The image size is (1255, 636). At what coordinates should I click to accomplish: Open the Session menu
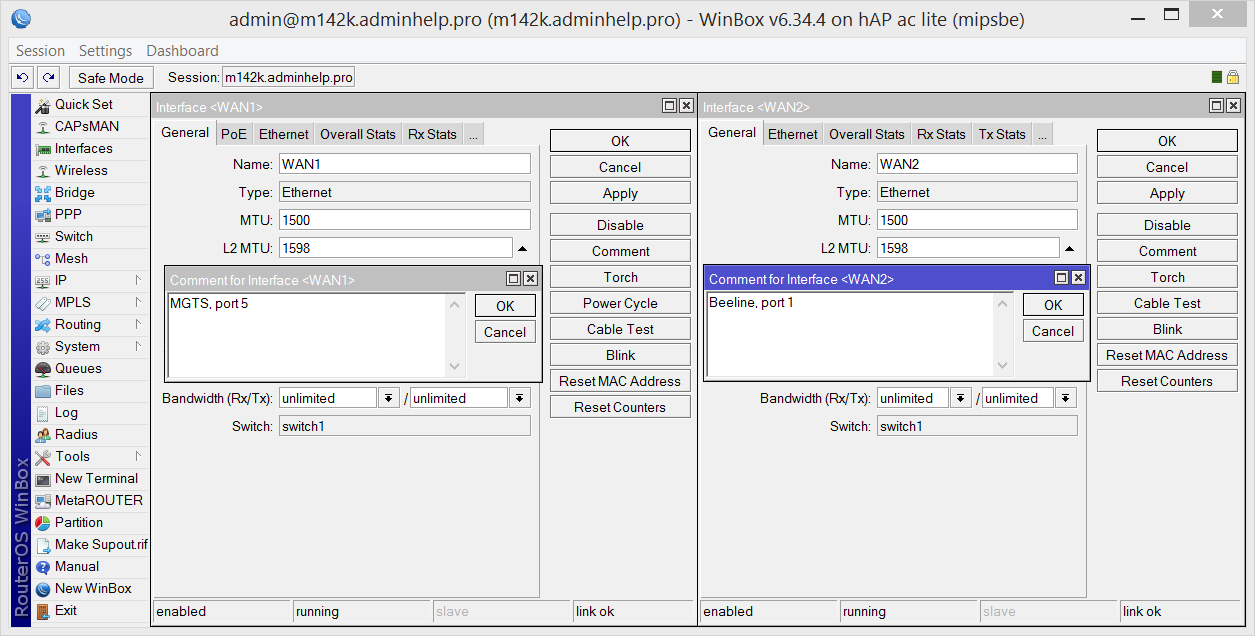40,50
